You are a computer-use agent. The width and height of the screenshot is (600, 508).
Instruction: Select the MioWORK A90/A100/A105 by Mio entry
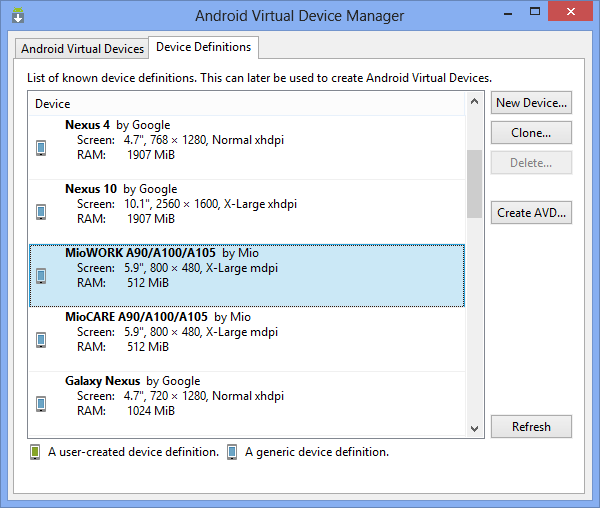coord(247,275)
